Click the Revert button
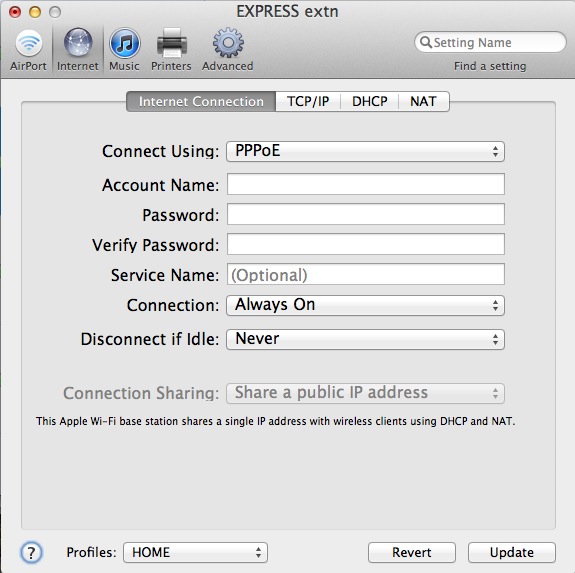 click(x=412, y=552)
